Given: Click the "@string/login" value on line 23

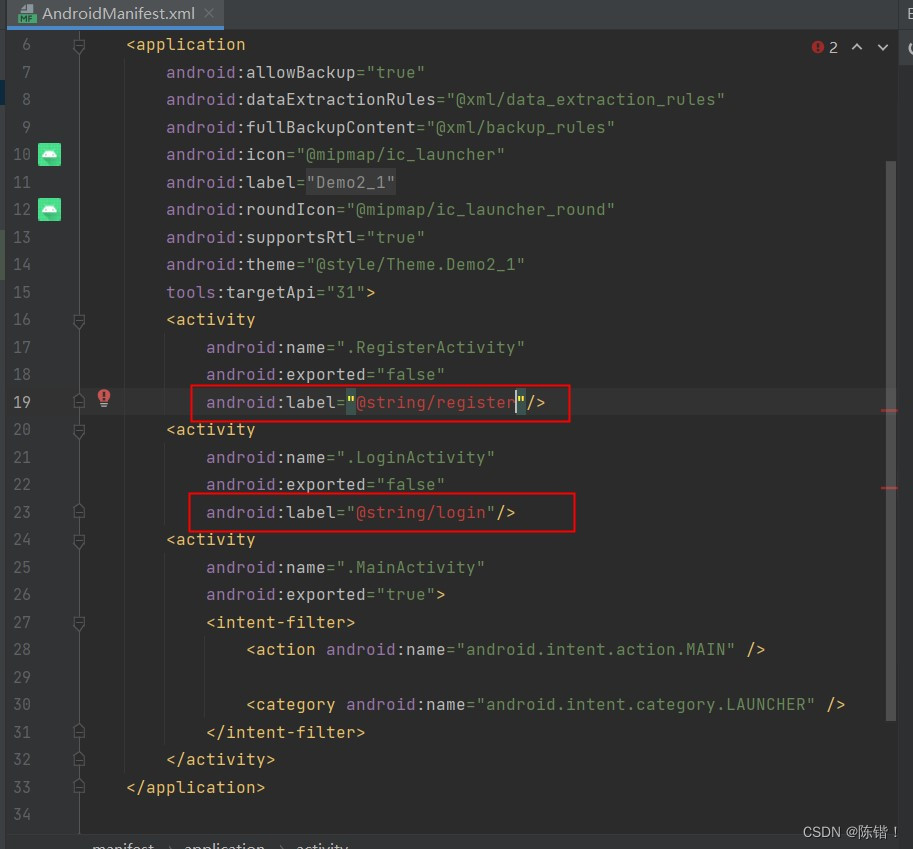Looking at the screenshot, I should point(421,512).
